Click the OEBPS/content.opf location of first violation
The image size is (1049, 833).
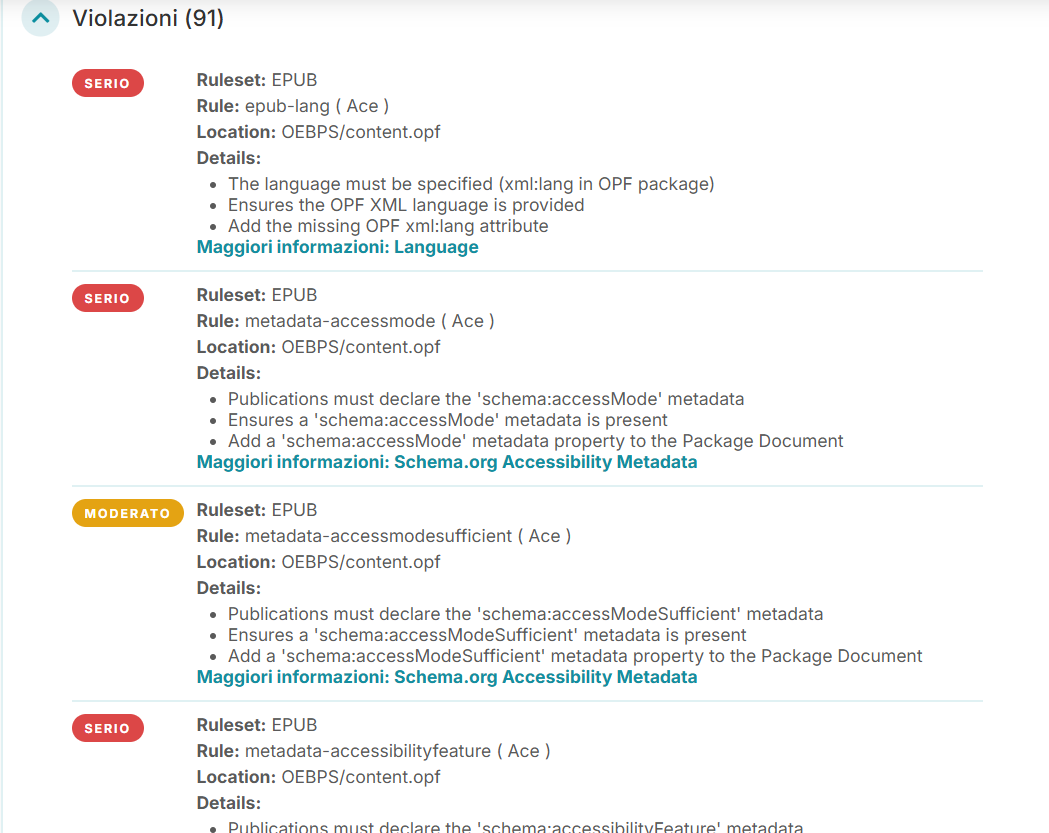coord(360,131)
